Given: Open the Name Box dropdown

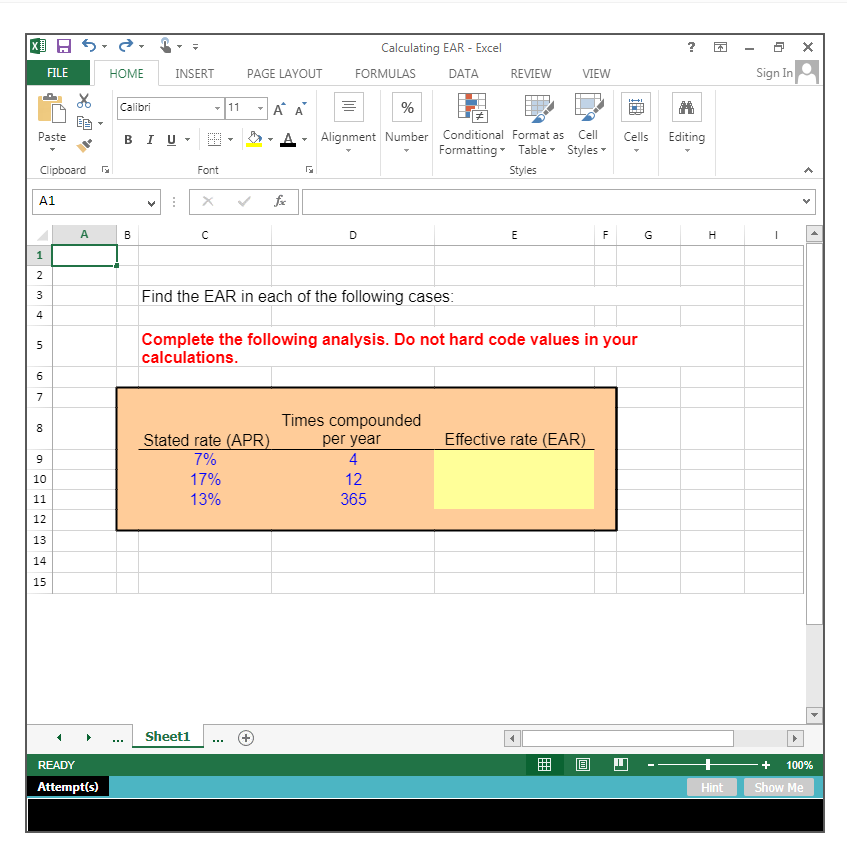Looking at the screenshot, I should [151, 202].
